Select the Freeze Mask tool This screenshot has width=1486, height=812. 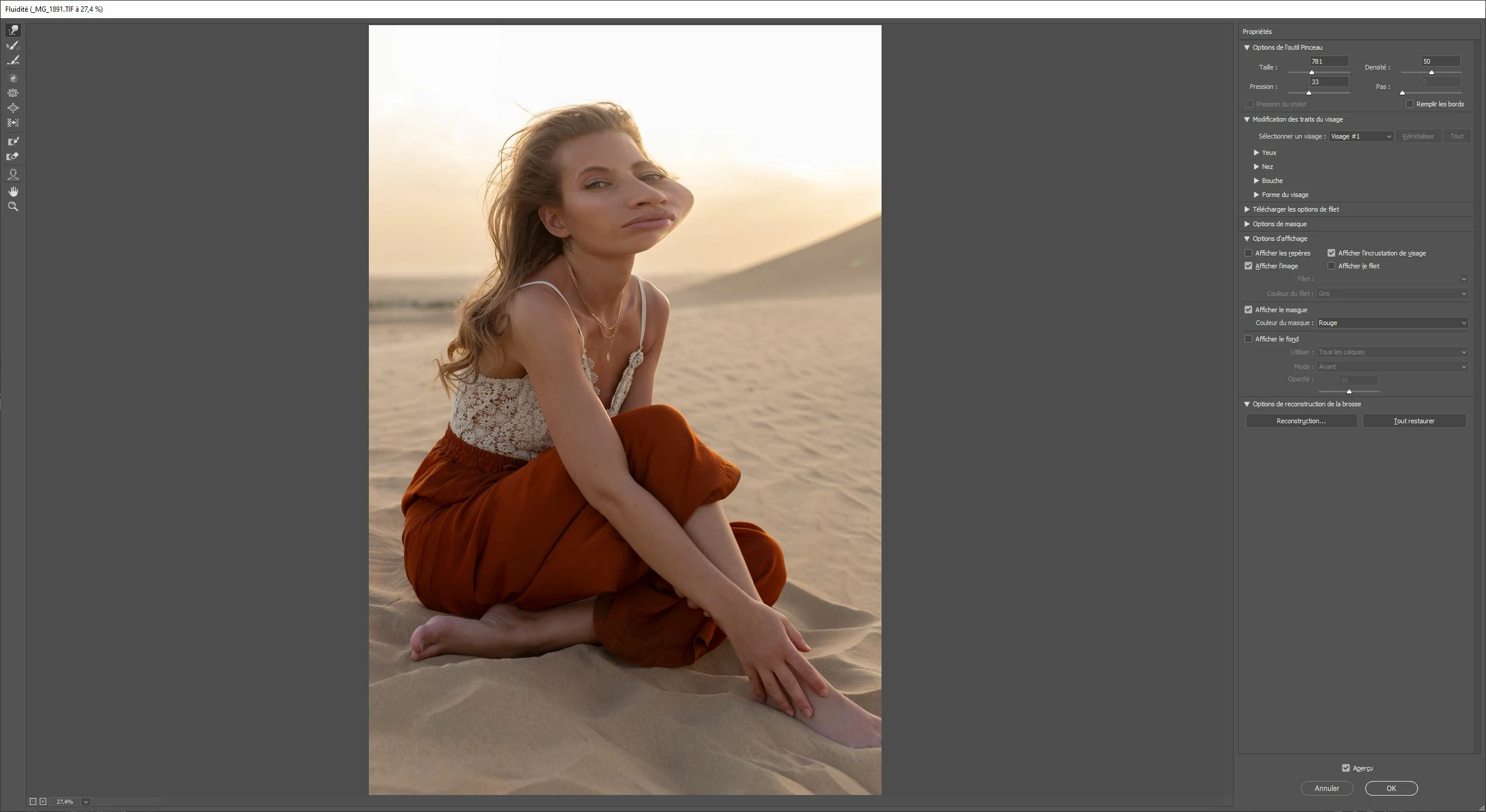point(13,141)
